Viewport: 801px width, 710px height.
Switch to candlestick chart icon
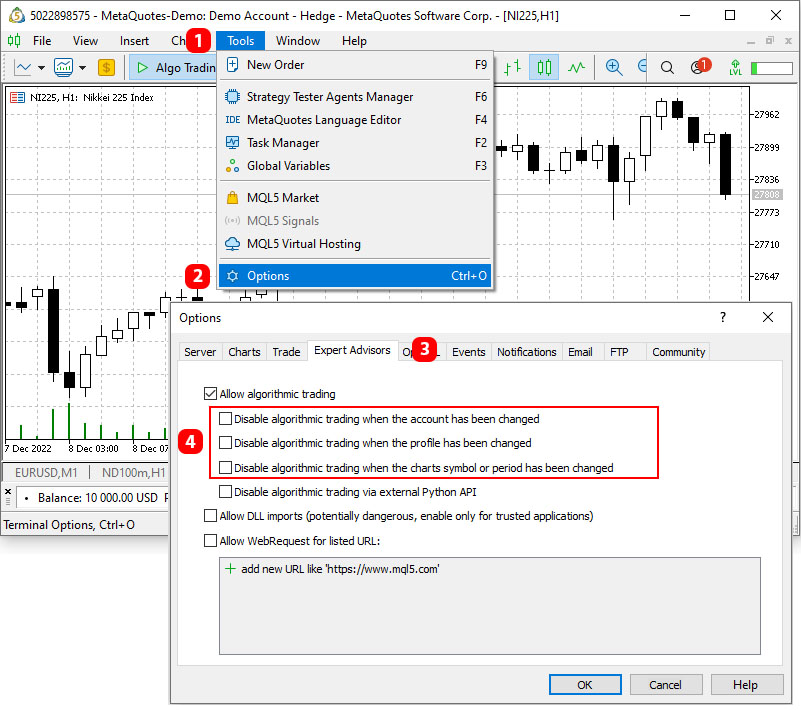click(x=544, y=67)
